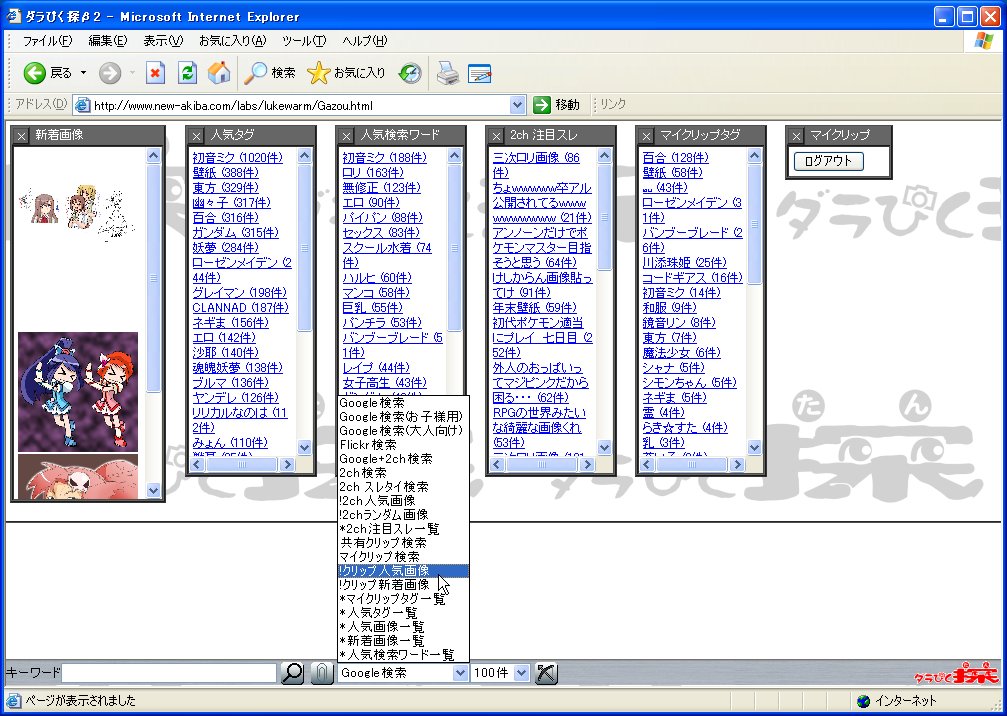Go back with the 戻る button
1007x716 pixels.
48,73
